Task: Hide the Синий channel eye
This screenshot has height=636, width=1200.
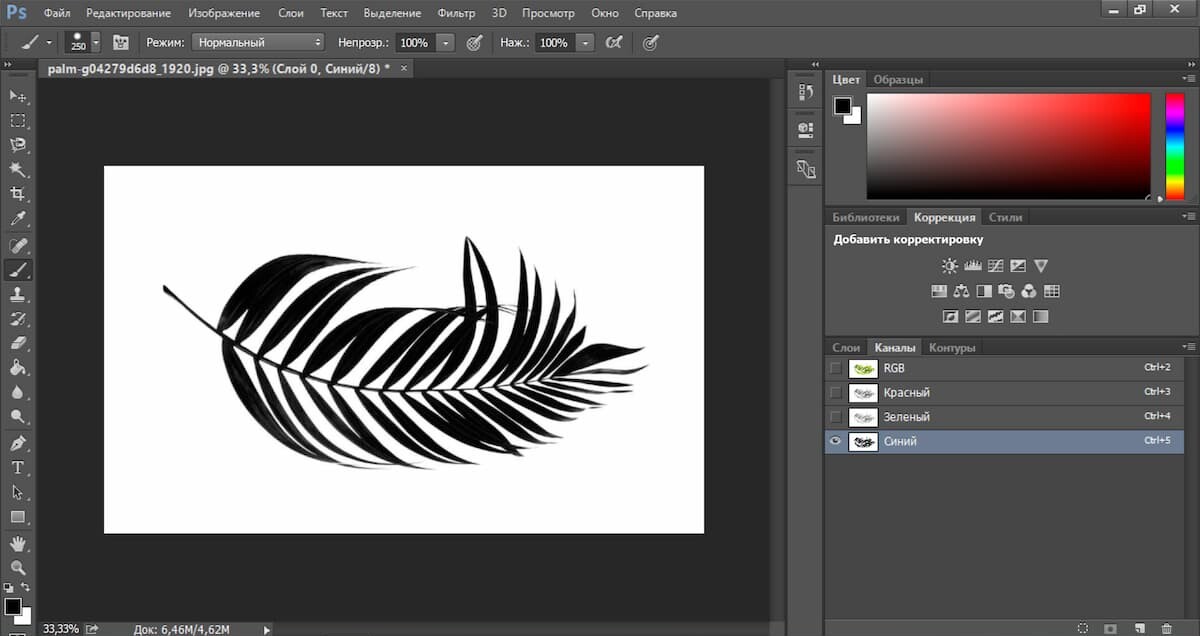Action: point(835,441)
